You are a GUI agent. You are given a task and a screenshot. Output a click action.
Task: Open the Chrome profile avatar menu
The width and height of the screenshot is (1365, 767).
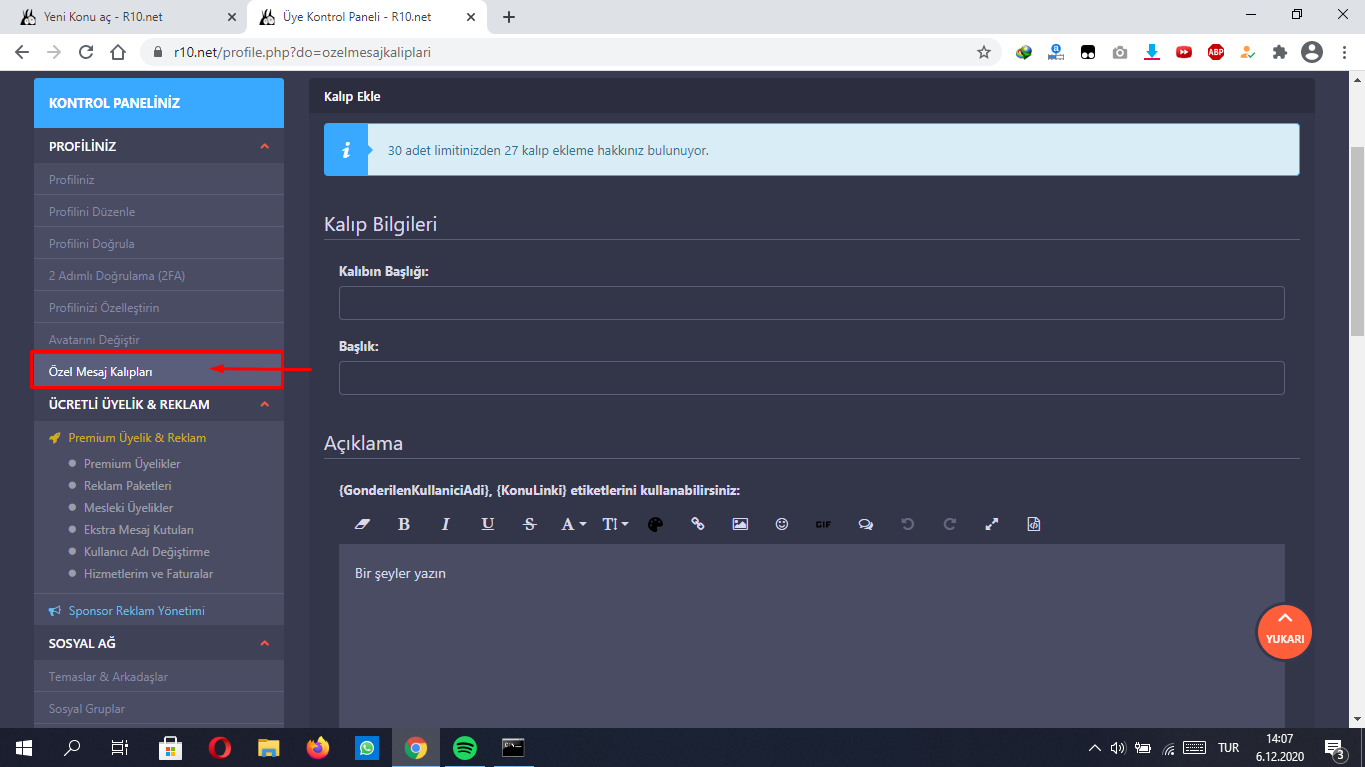click(x=1312, y=52)
